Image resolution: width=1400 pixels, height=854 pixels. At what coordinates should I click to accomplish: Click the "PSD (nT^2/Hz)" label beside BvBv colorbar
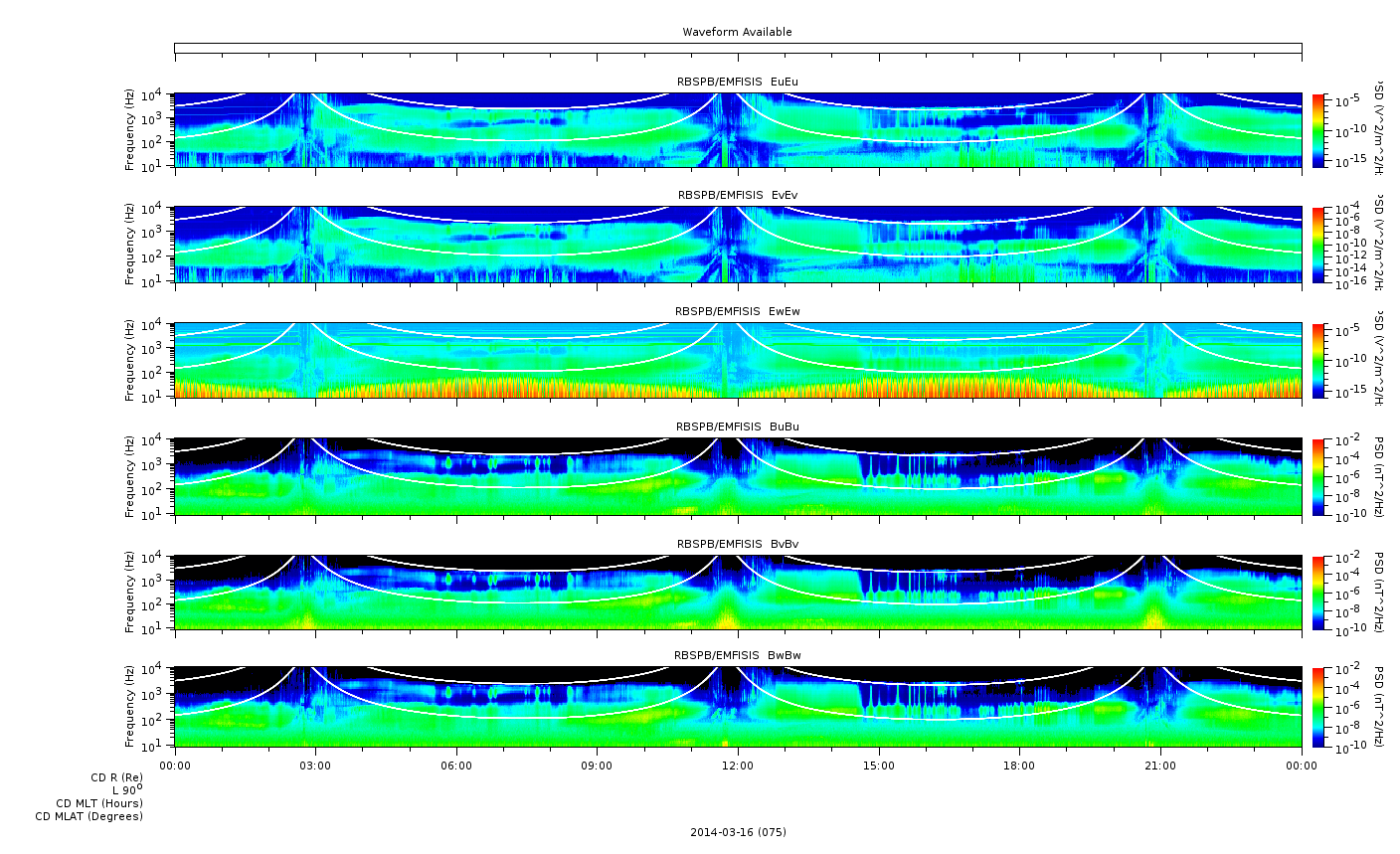[x=1379, y=593]
